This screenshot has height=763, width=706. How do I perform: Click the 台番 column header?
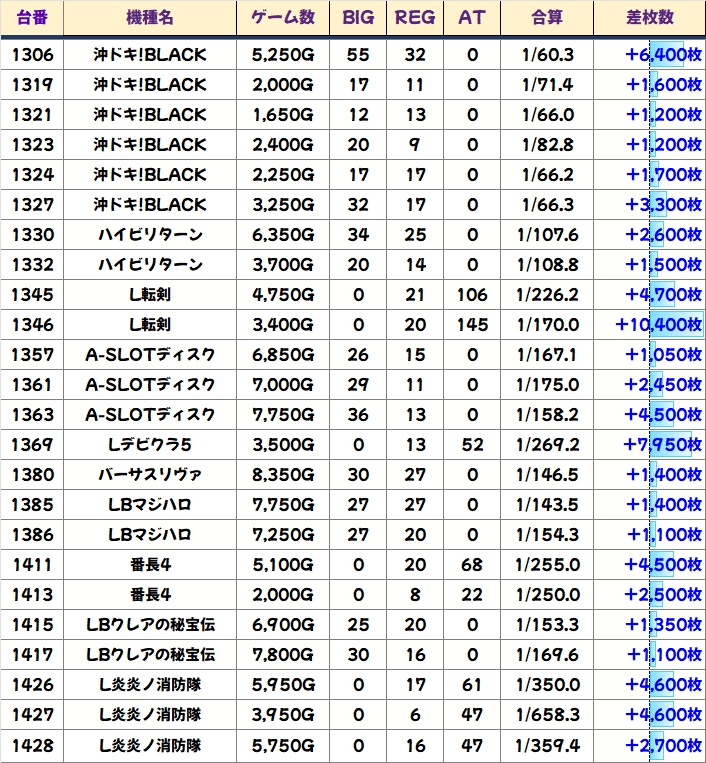(33, 18)
